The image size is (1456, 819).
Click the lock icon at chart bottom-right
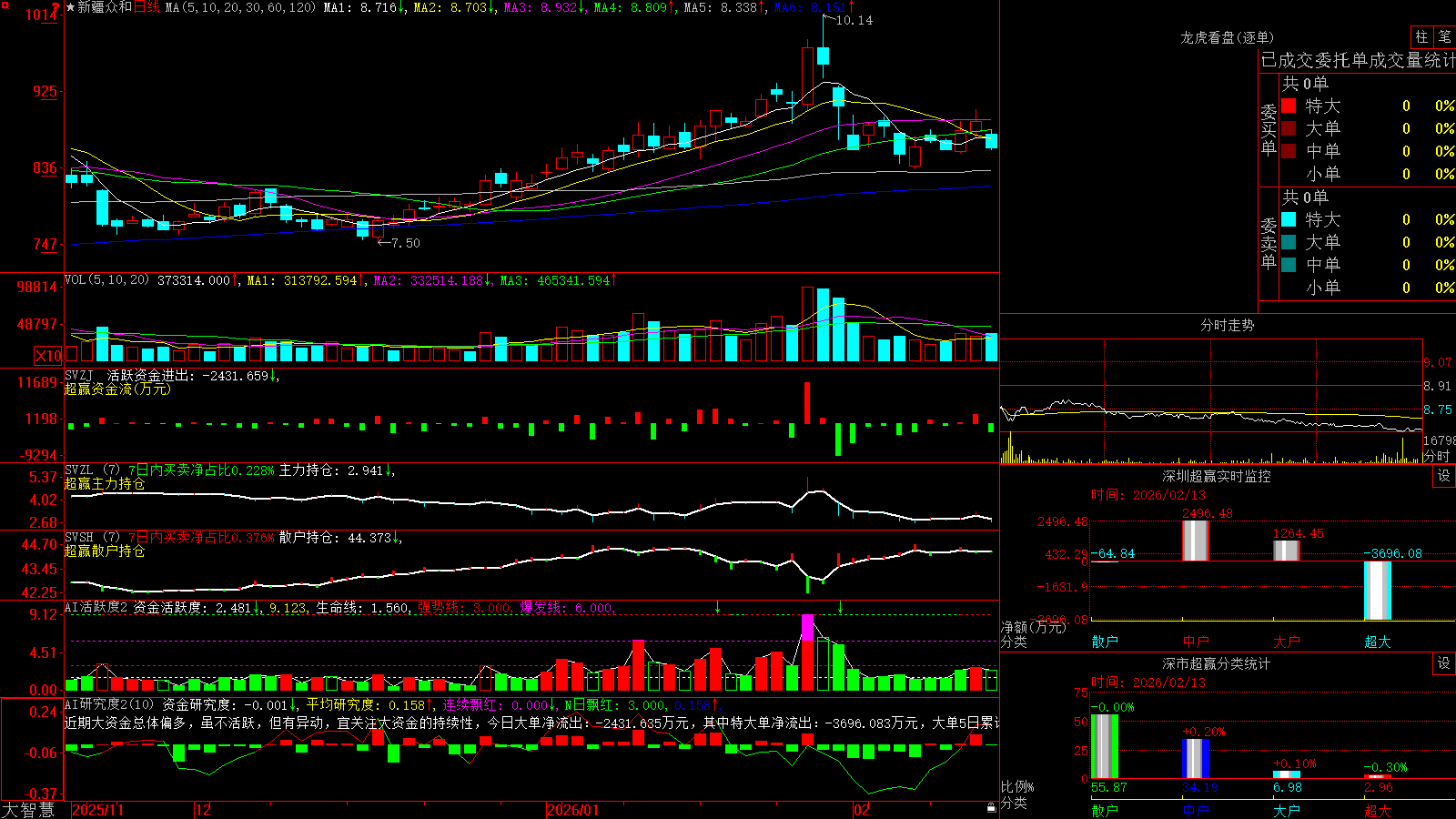coord(992,807)
